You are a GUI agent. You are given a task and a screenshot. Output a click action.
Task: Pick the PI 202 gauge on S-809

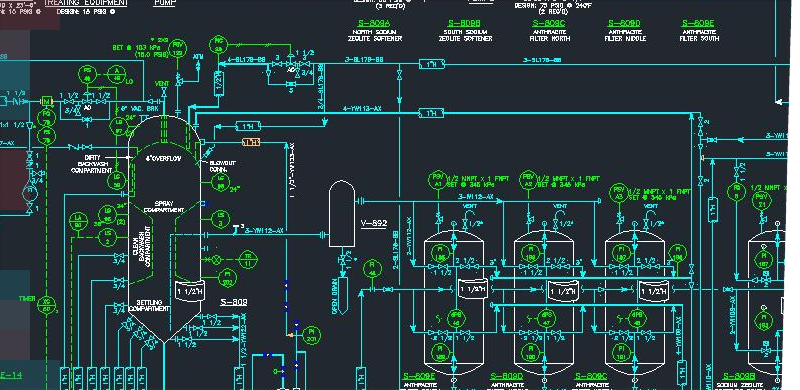point(228,278)
